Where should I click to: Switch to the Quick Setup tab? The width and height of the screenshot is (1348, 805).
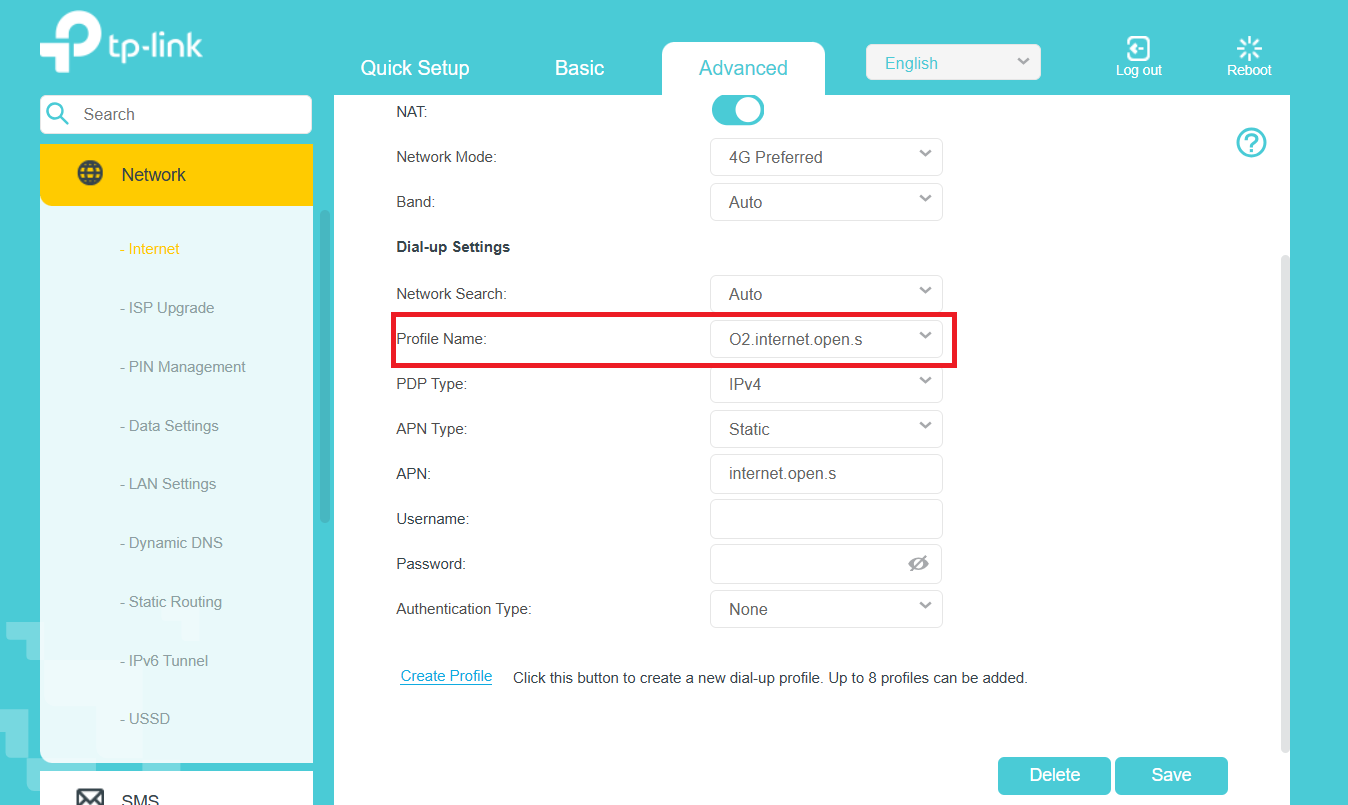pos(415,68)
